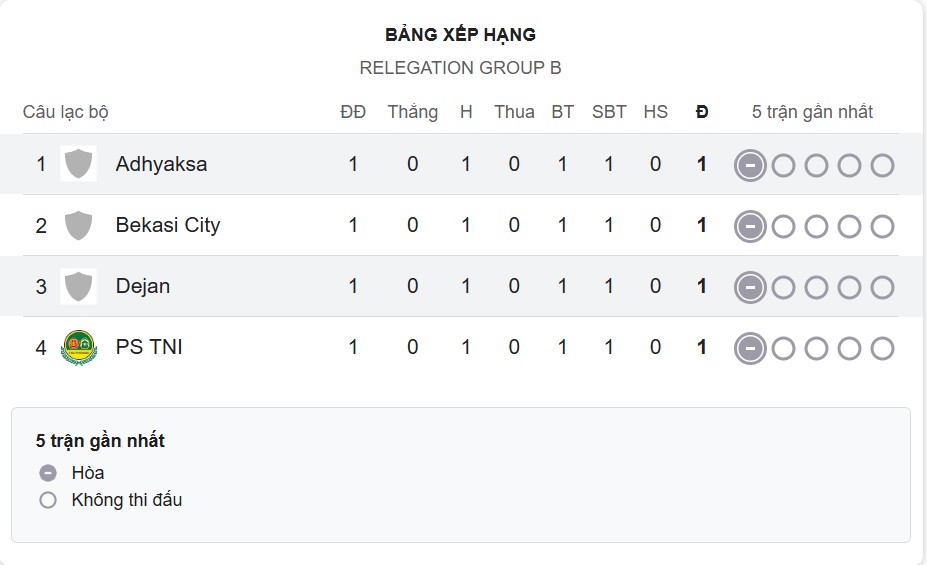
Task: Click Dejan's latest draw result icon
Action: (750, 288)
